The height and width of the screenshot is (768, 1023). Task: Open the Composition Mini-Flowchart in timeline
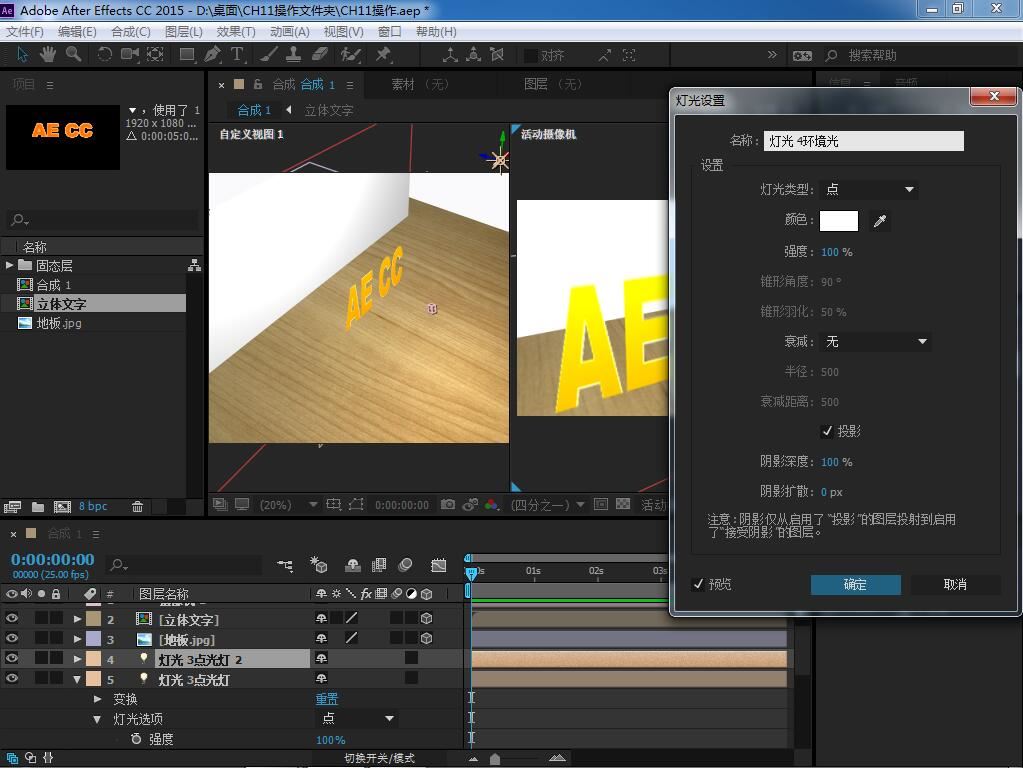(x=285, y=565)
